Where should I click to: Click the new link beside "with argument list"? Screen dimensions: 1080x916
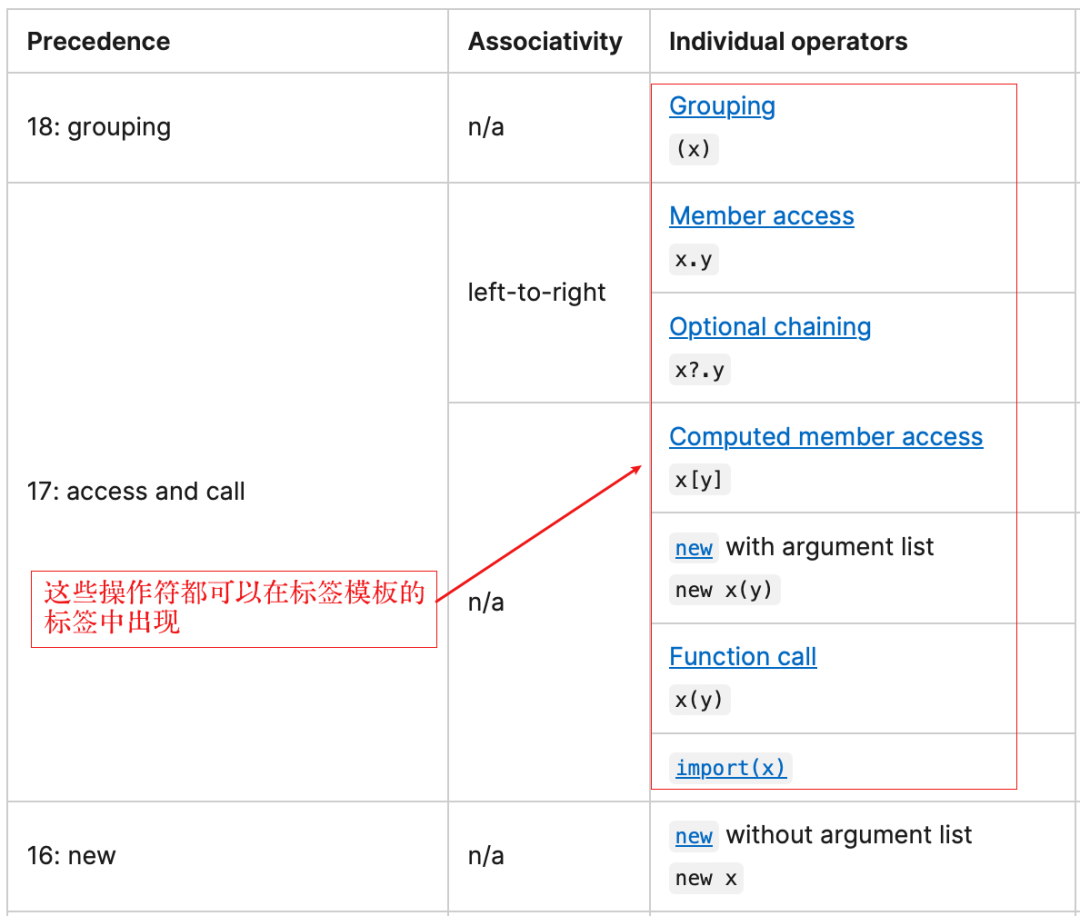pyautogui.click(x=694, y=548)
